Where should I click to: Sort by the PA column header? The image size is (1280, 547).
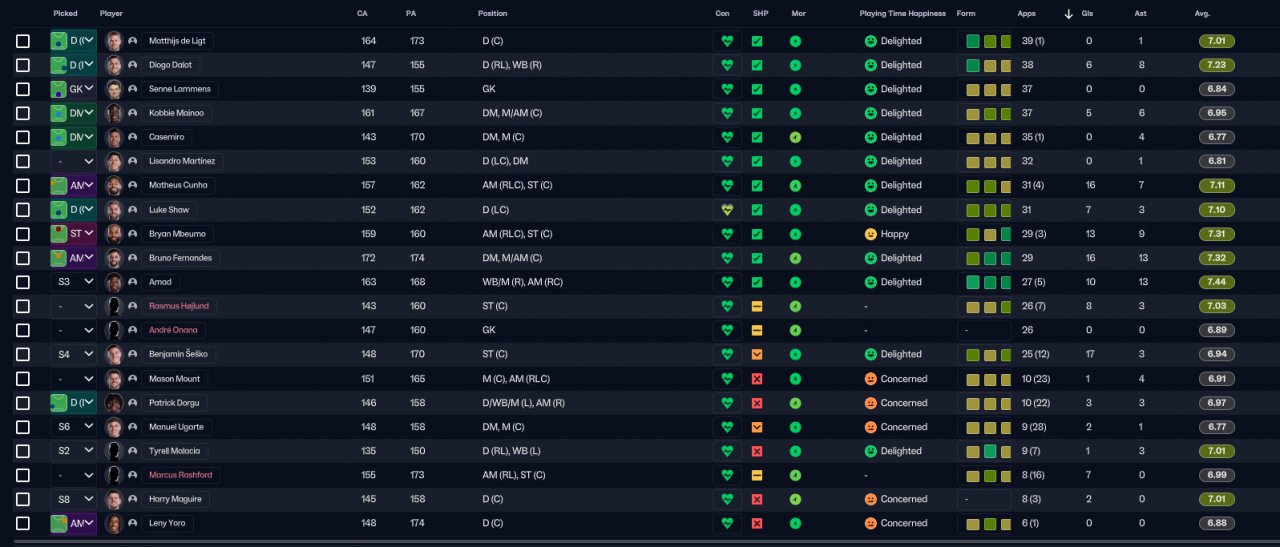[x=411, y=14]
